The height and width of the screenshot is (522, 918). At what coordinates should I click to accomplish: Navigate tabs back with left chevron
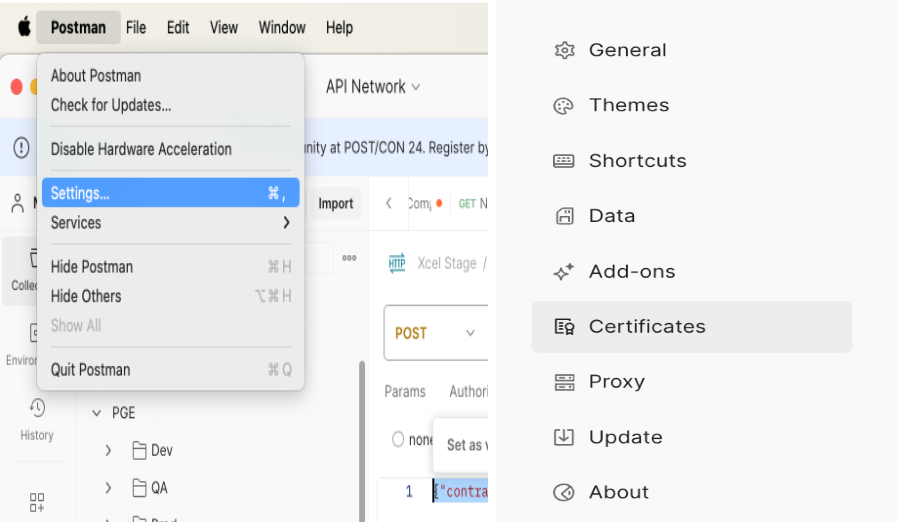[x=389, y=204]
